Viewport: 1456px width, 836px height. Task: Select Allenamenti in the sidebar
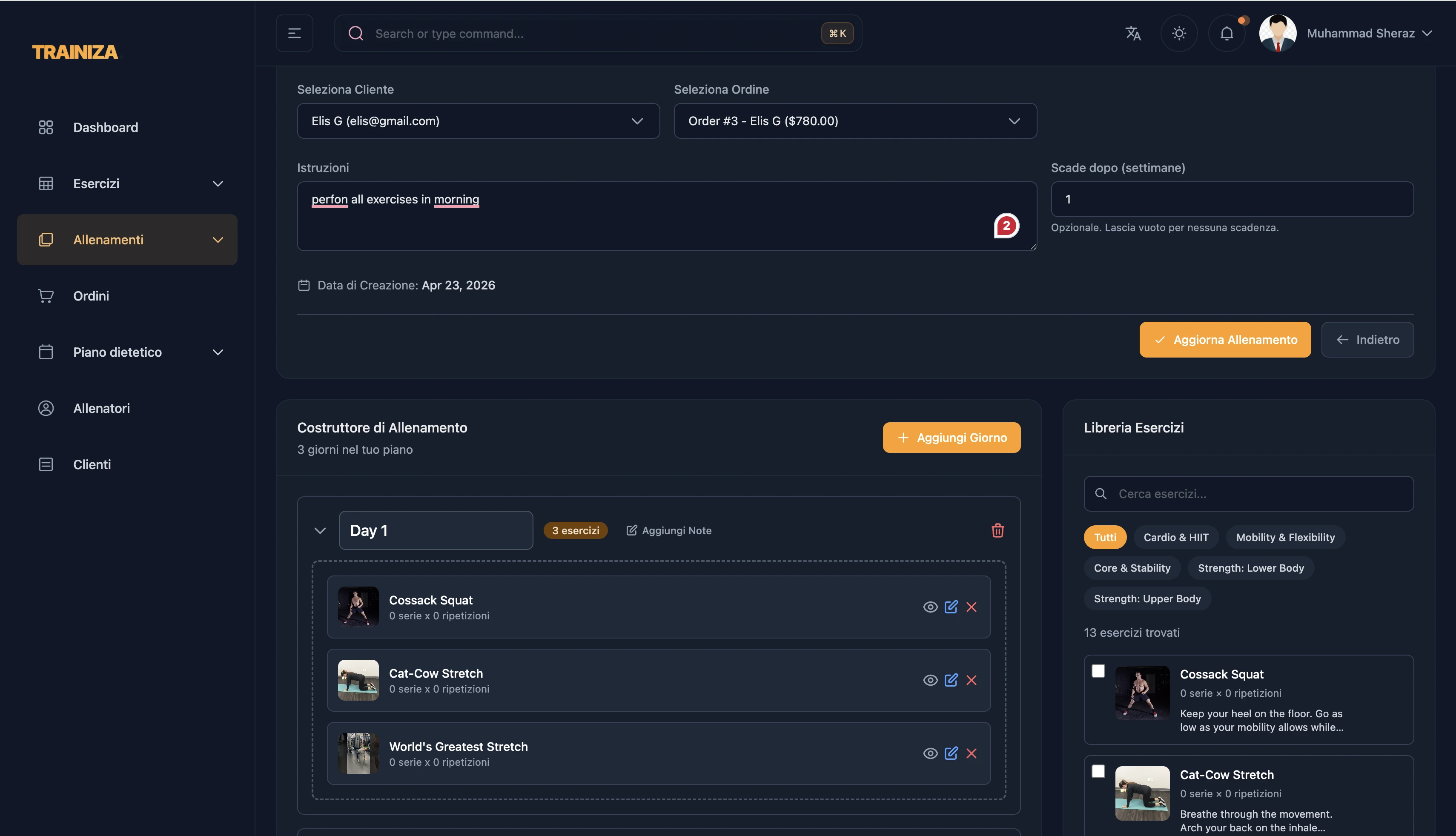coord(127,239)
